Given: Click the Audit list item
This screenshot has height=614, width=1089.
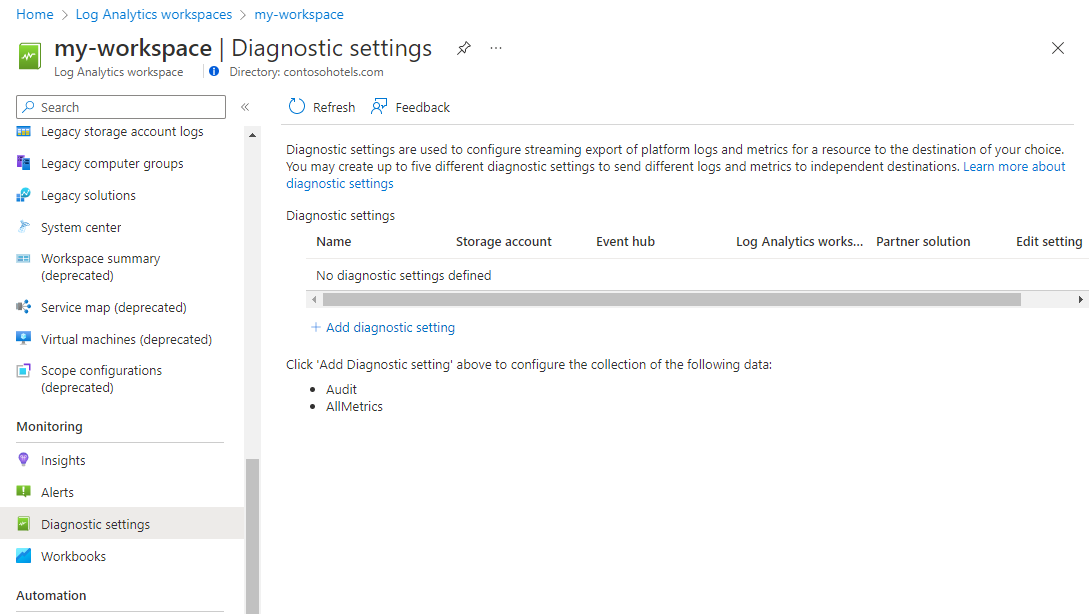Looking at the screenshot, I should click(341, 389).
